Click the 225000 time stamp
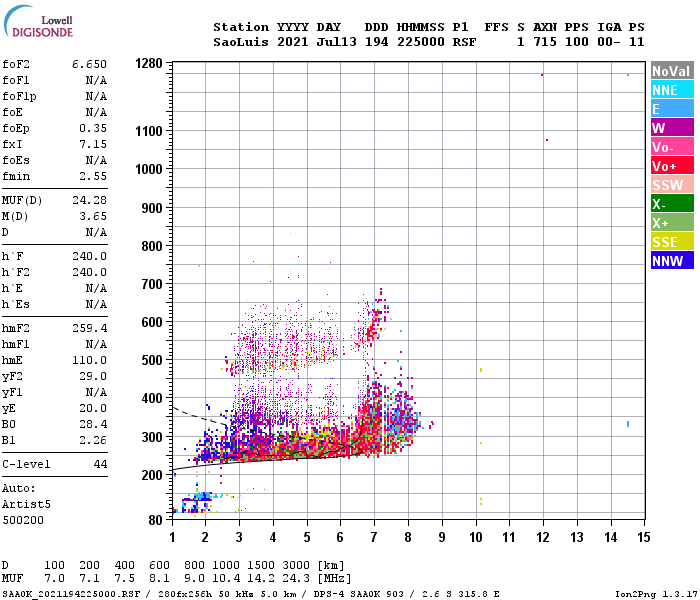The height and width of the screenshot is (600, 700). pos(421,42)
